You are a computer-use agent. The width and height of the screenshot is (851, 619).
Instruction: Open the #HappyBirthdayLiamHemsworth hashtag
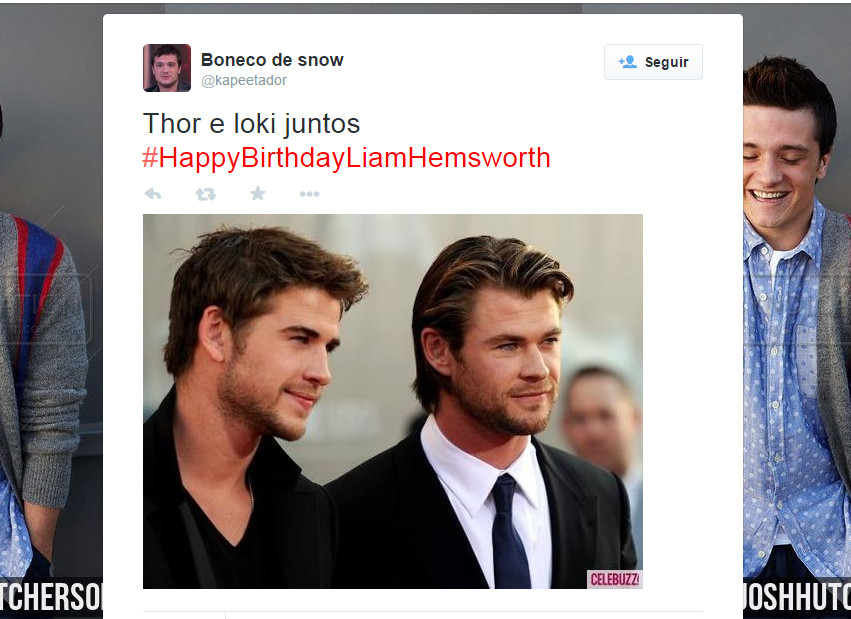coord(346,158)
